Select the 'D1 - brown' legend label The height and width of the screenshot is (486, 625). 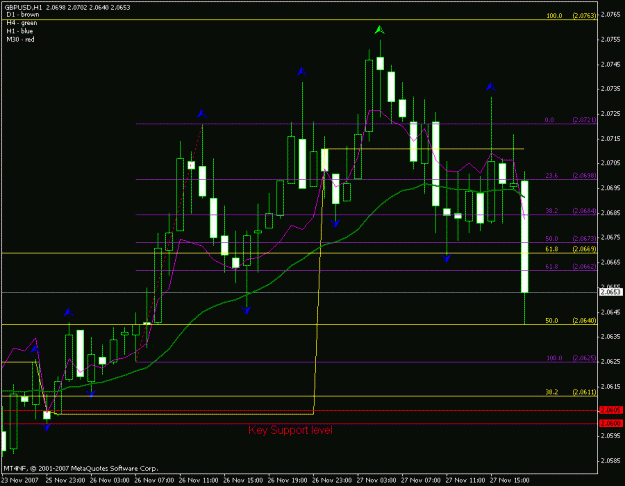point(23,15)
